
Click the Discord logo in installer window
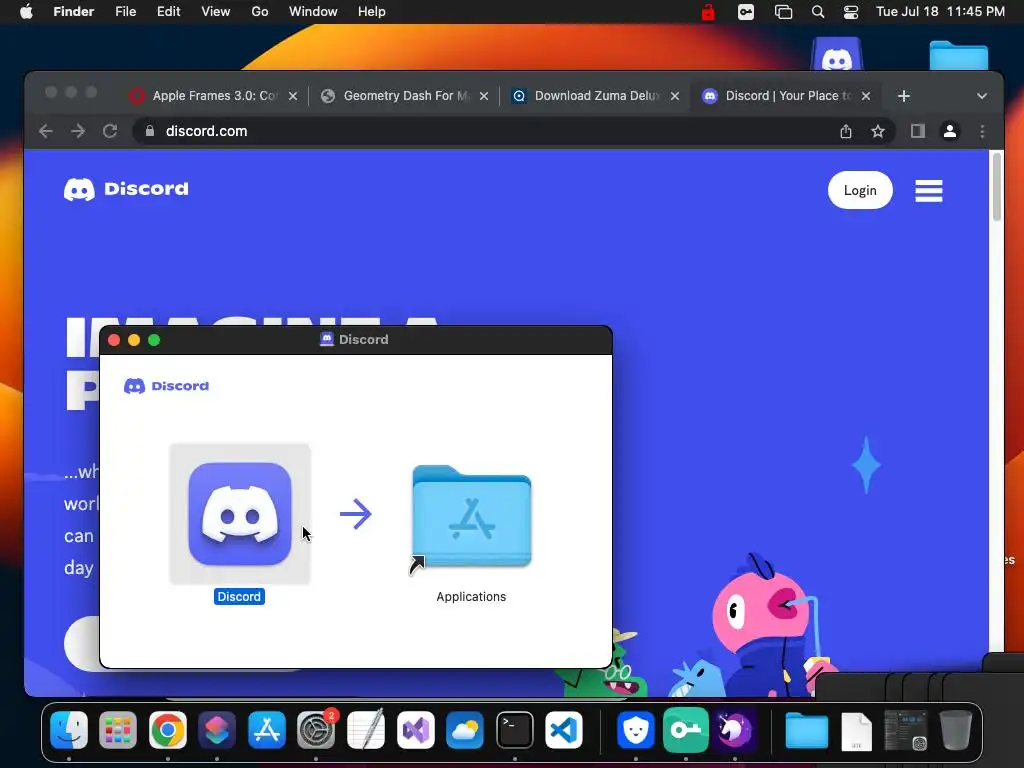[x=167, y=386]
